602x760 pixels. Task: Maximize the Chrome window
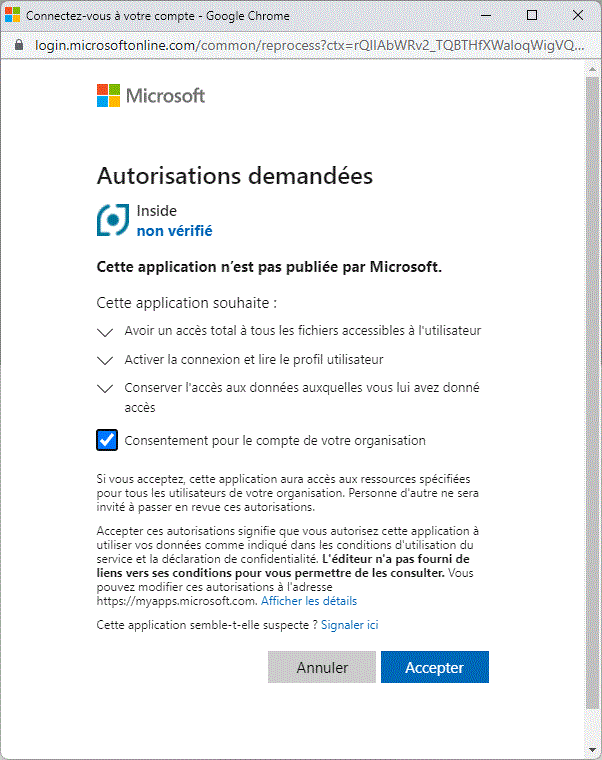click(x=532, y=16)
